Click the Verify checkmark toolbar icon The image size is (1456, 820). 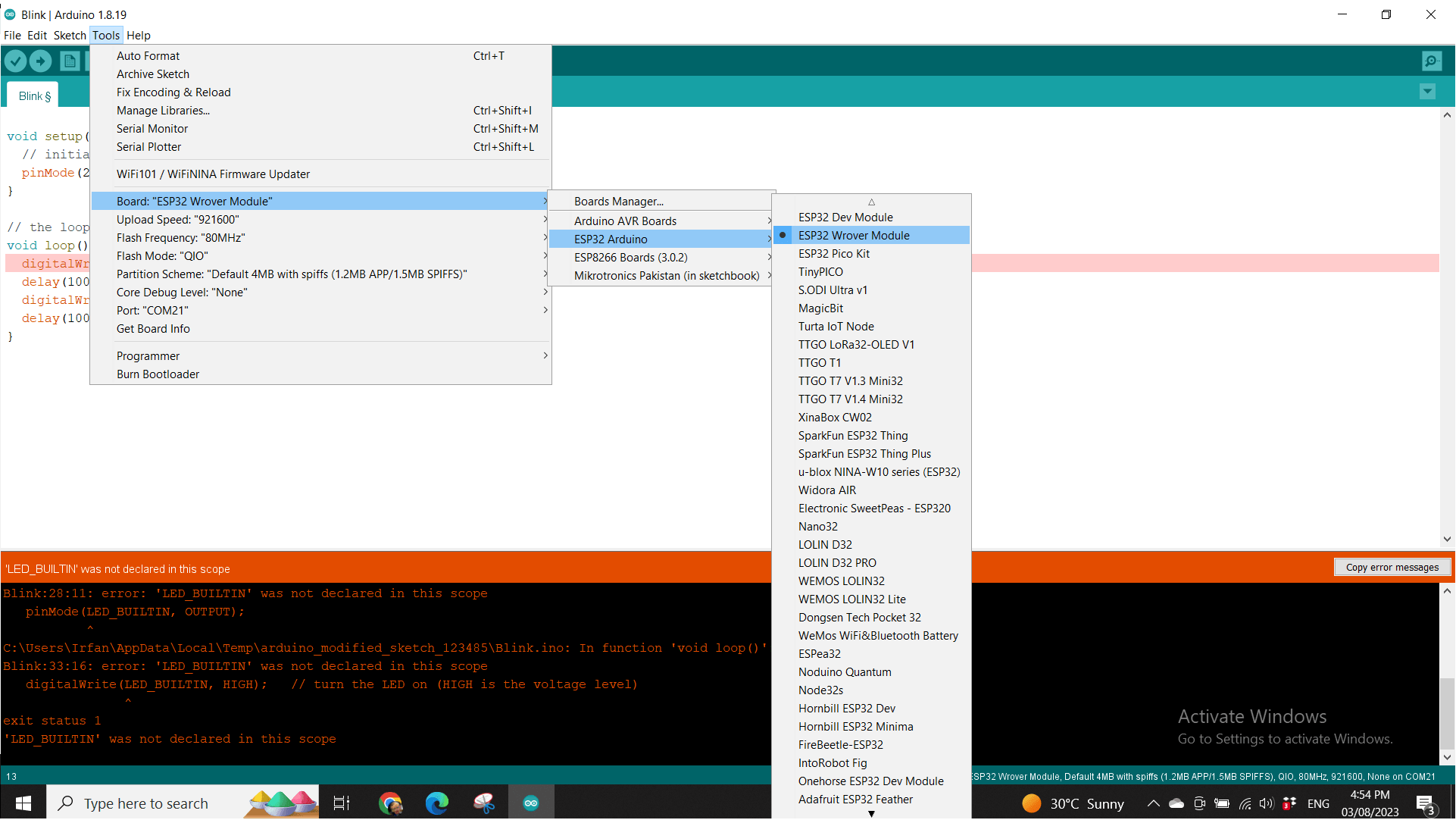pyautogui.click(x=15, y=61)
